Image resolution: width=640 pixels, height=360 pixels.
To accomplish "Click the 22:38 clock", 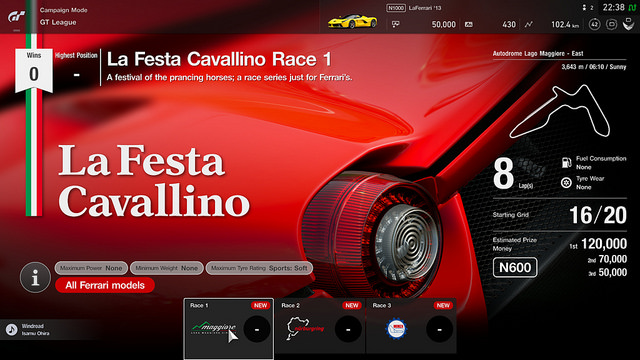I will 613,7.
